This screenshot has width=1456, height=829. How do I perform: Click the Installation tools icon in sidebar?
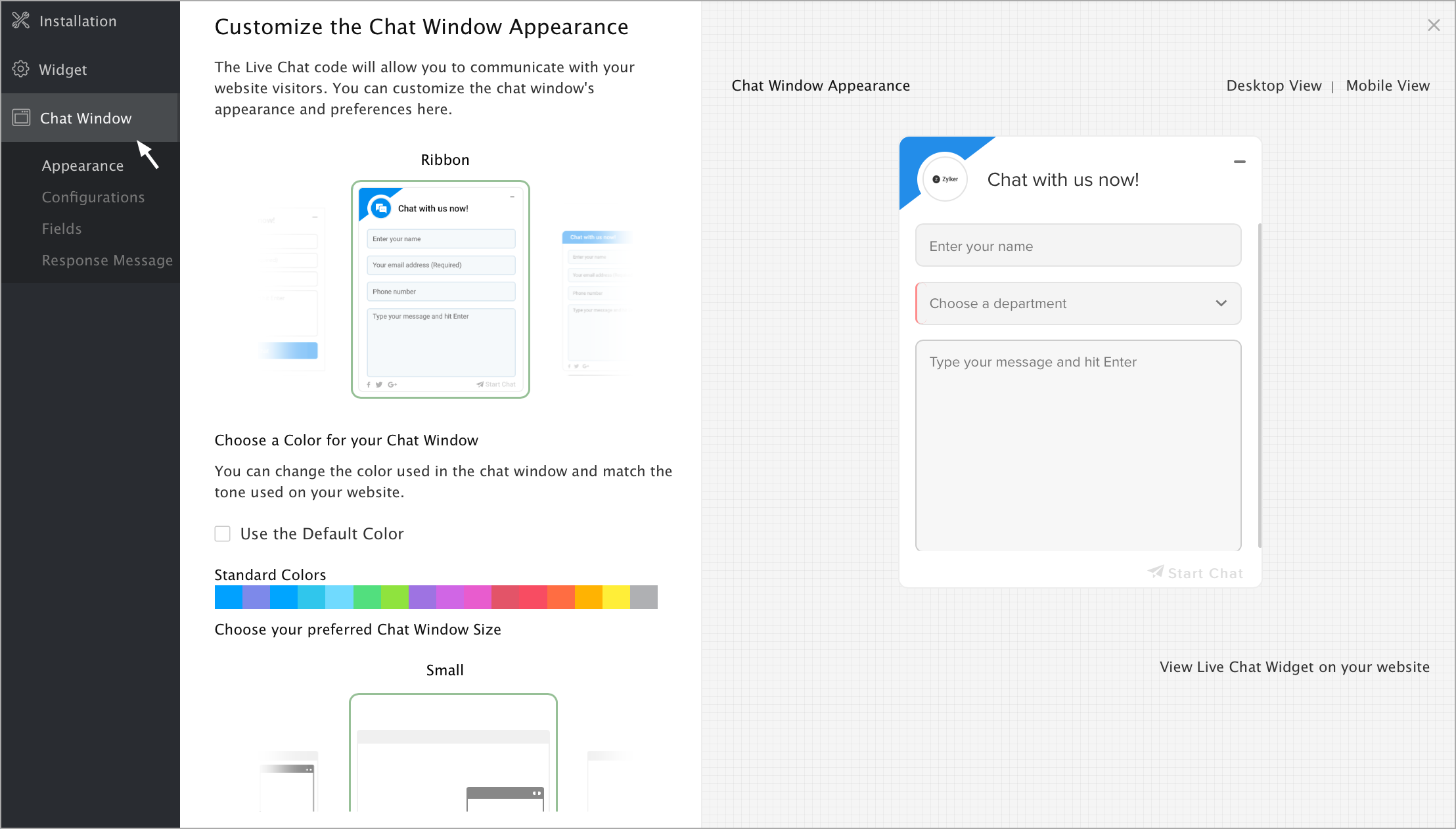click(x=21, y=20)
